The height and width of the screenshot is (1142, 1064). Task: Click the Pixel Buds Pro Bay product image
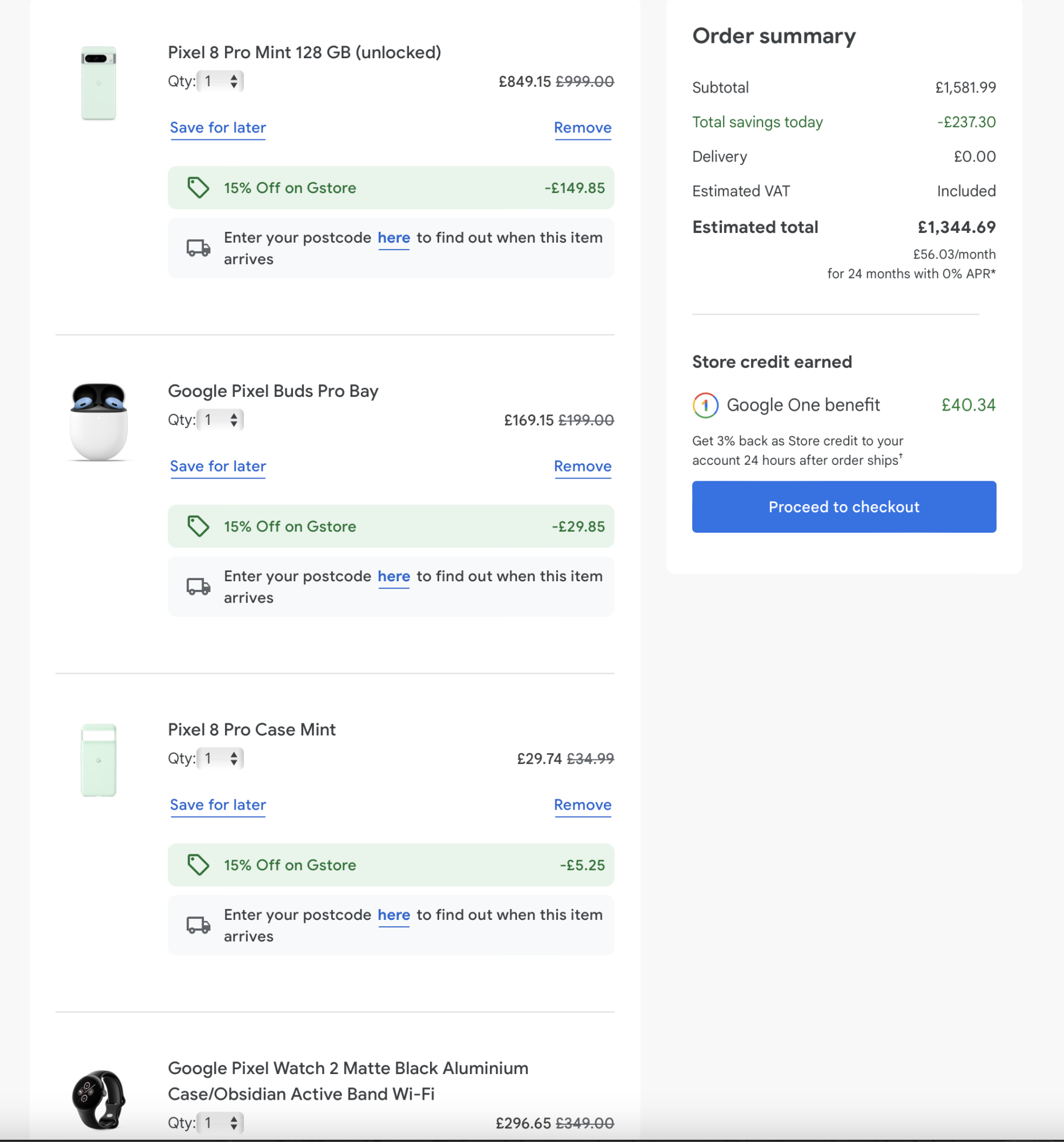[99, 421]
